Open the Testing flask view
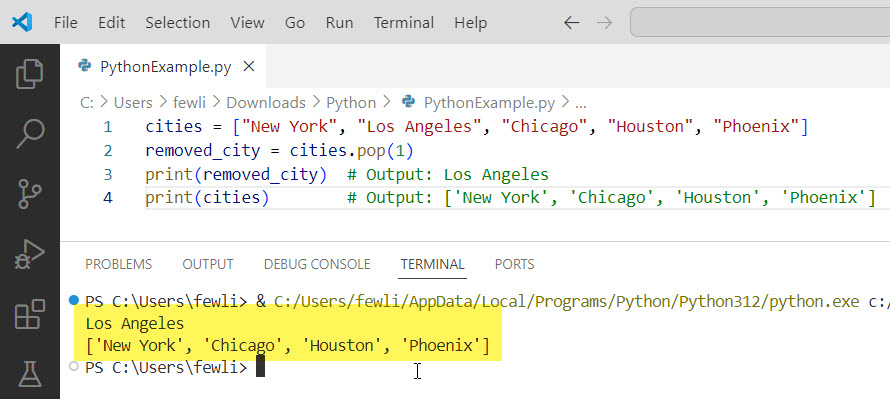This screenshot has width=890, height=399. coord(30,375)
